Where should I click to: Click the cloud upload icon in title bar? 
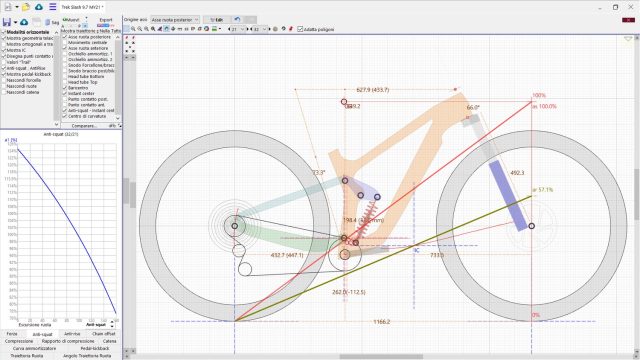[x=39, y=7]
